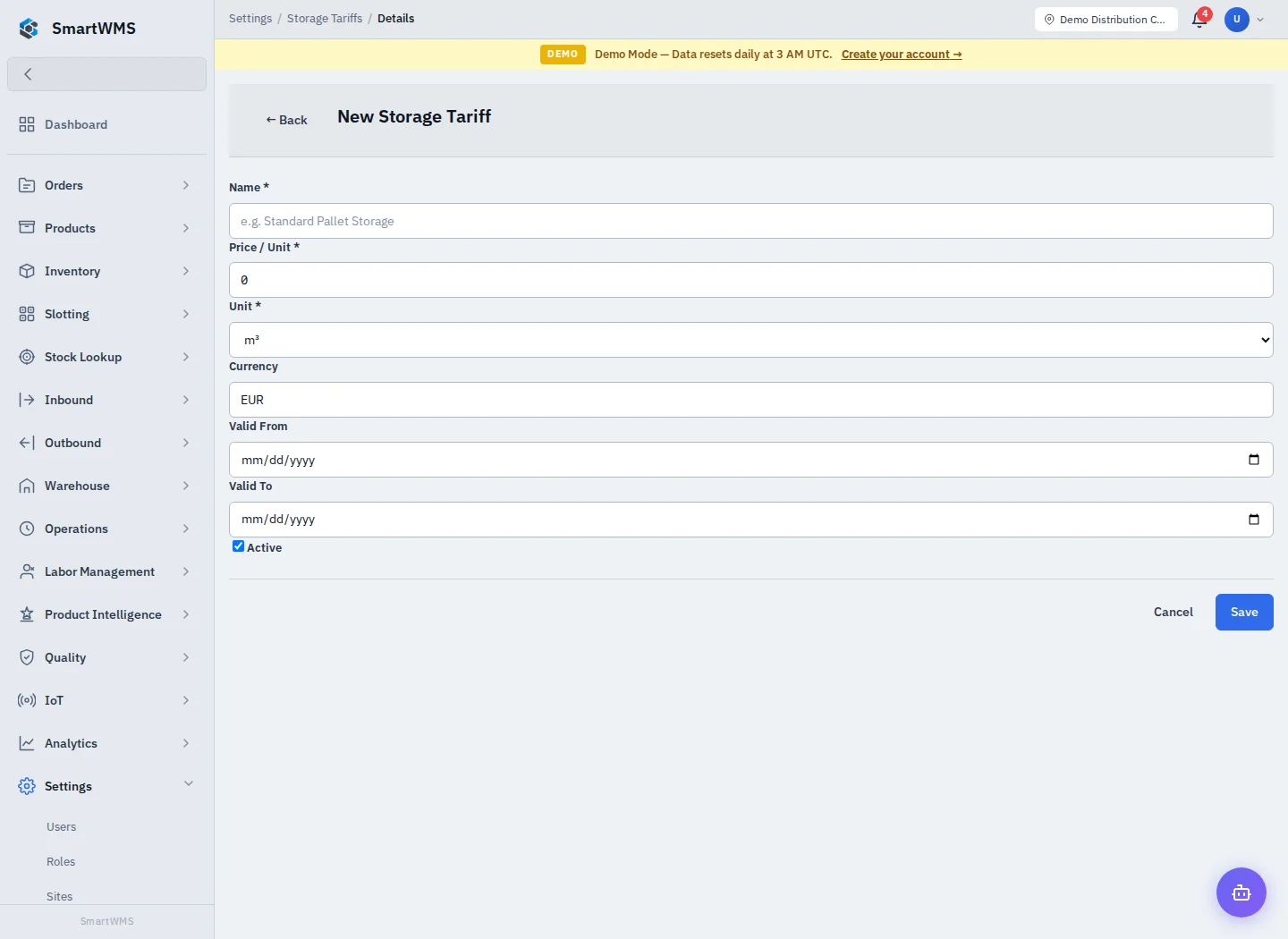Screen dimensions: 1288x939
Task: Click the Stock Lookup target icon
Action: click(x=27, y=357)
